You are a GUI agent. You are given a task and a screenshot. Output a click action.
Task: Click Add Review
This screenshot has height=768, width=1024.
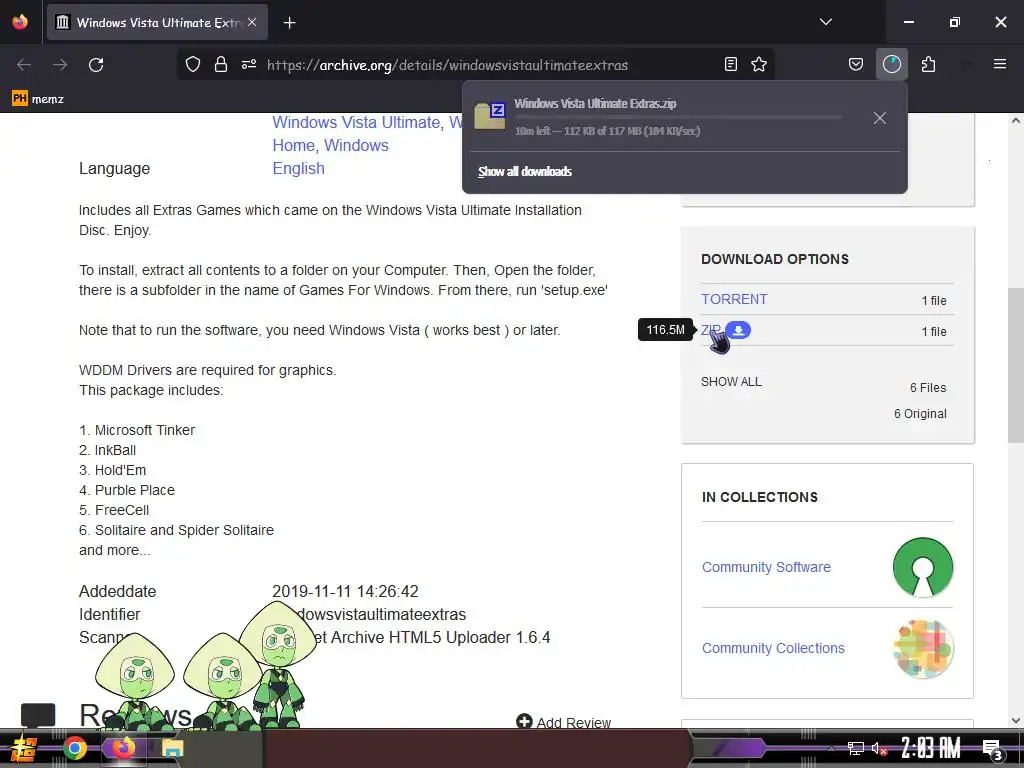click(564, 722)
